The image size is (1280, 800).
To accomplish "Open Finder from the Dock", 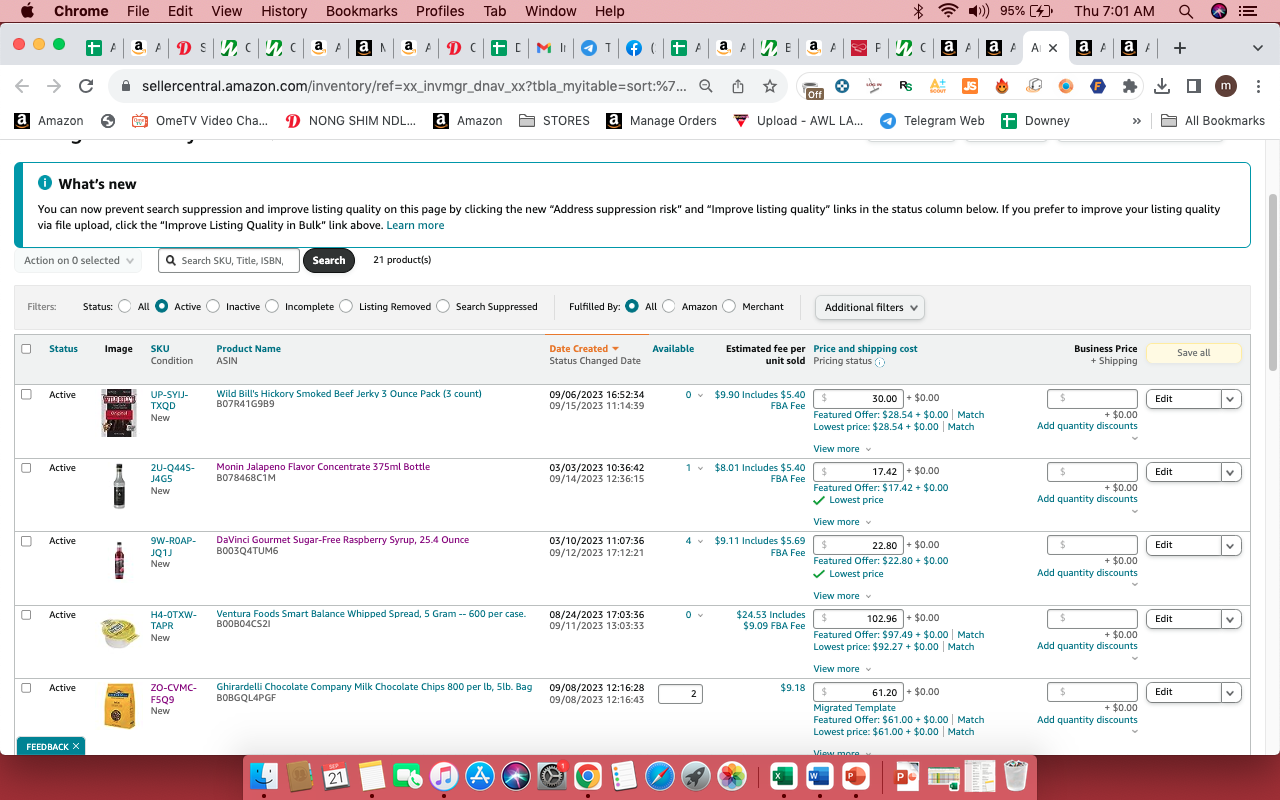I will point(265,776).
